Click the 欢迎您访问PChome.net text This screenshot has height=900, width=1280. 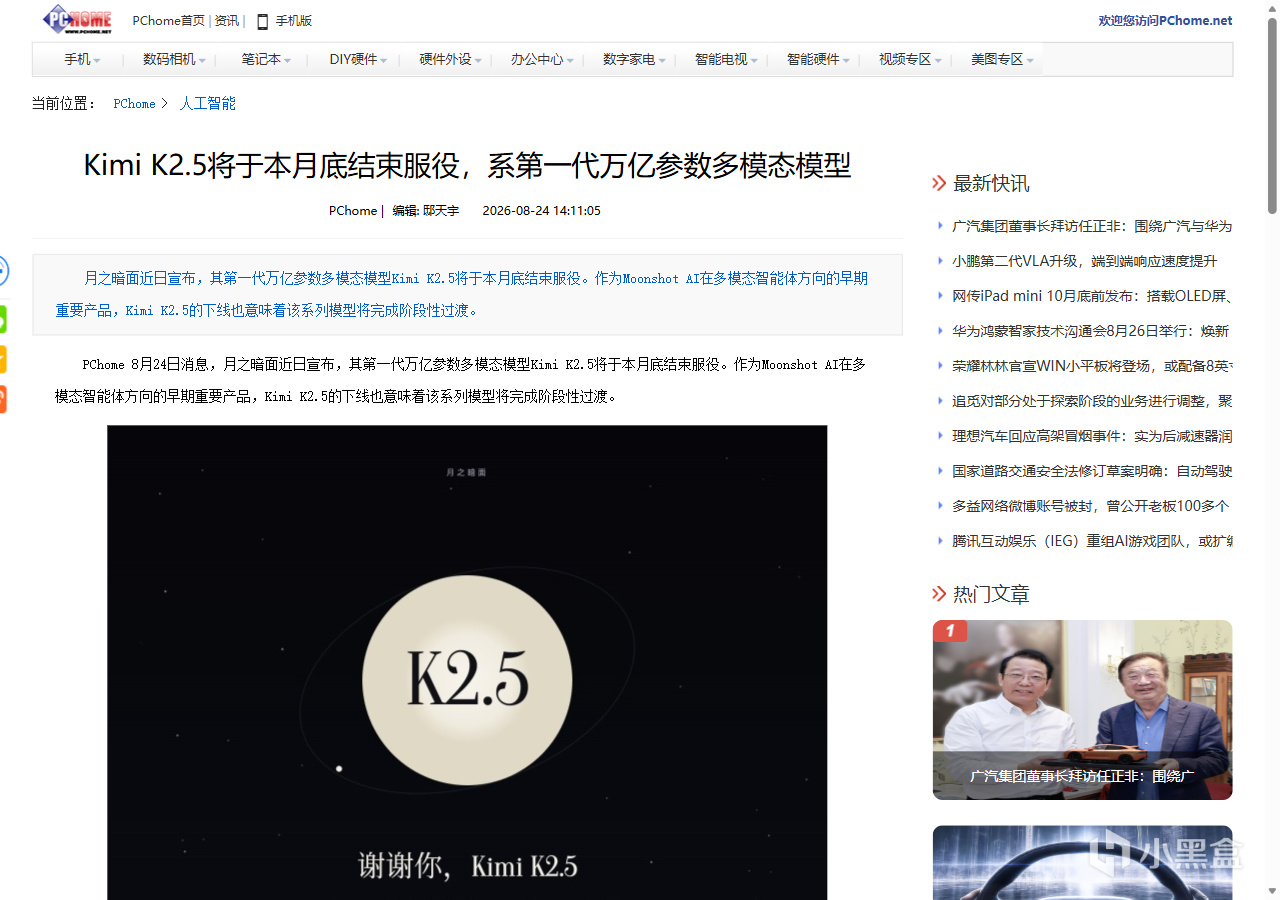pos(1165,21)
